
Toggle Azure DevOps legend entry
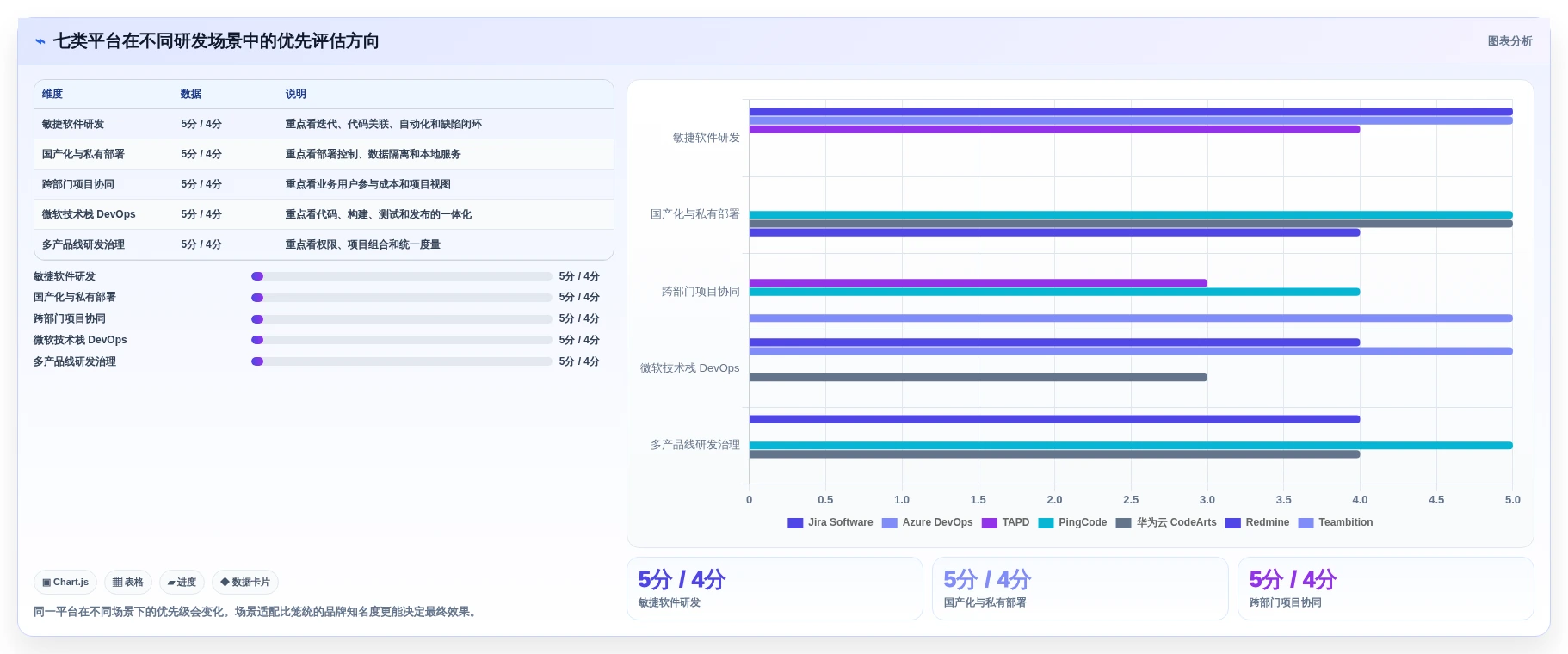(928, 522)
